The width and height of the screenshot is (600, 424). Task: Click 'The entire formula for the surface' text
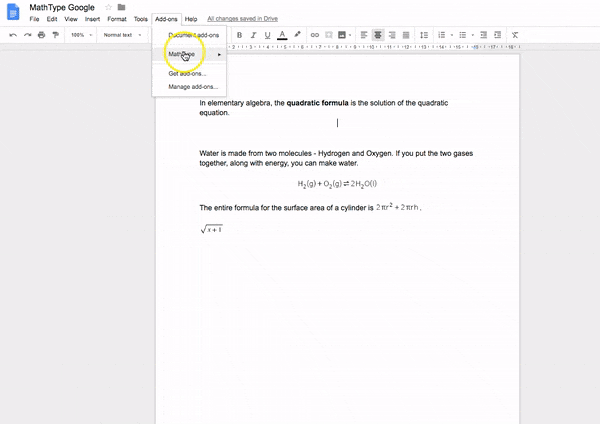pyautogui.click(x=286, y=208)
